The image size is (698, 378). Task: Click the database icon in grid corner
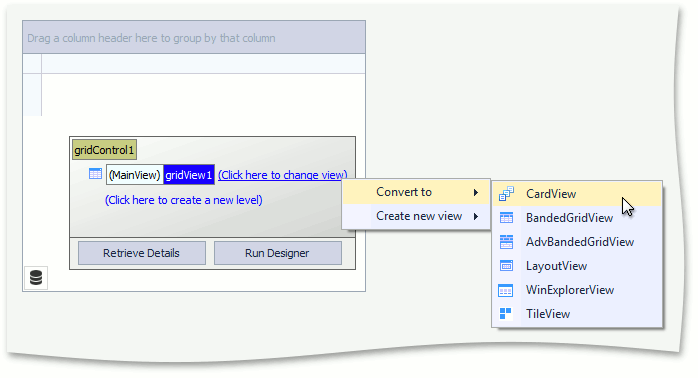pos(36,277)
